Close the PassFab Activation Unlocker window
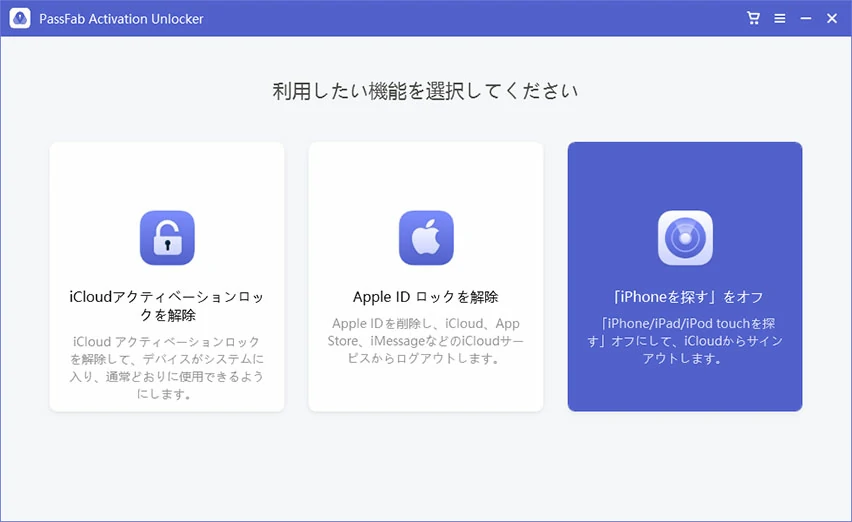Screen dimensions: 852x522 [832, 18]
